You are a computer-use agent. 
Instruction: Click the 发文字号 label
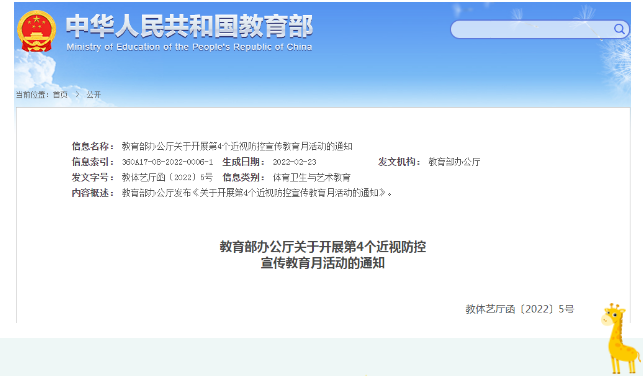click(93, 178)
